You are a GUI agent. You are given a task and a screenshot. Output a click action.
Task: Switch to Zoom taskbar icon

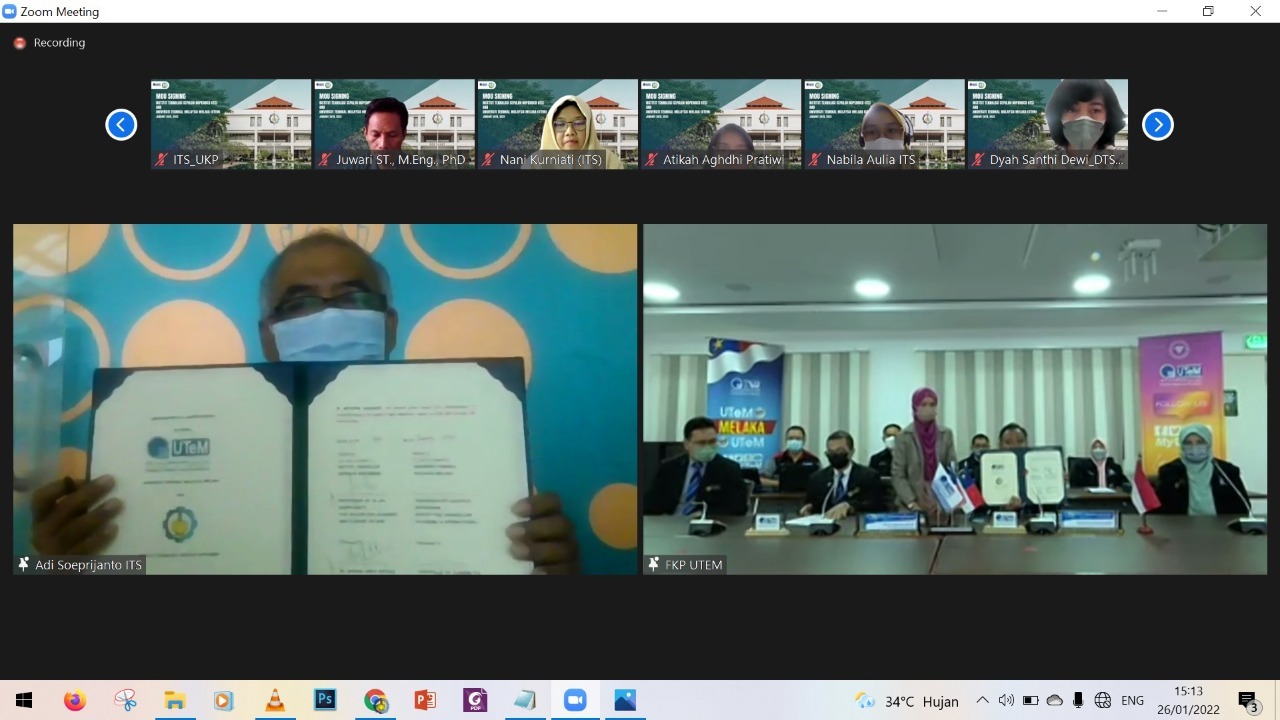[575, 700]
